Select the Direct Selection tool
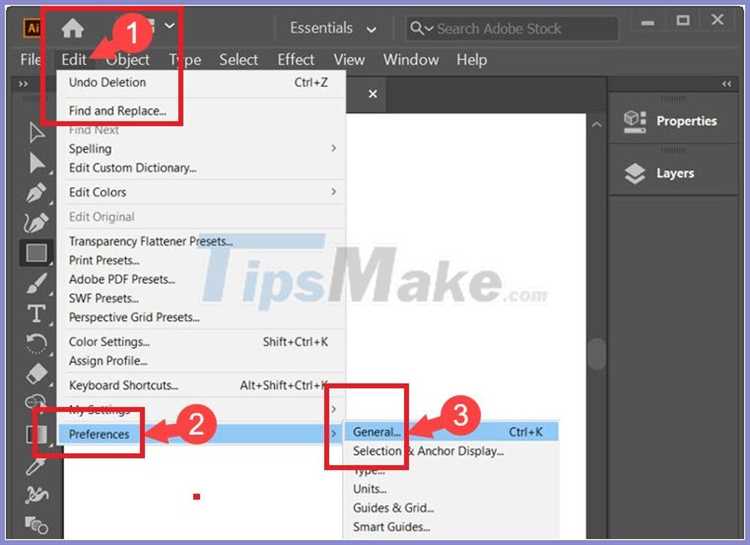This screenshot has height=545, width=750. (36, 163)
